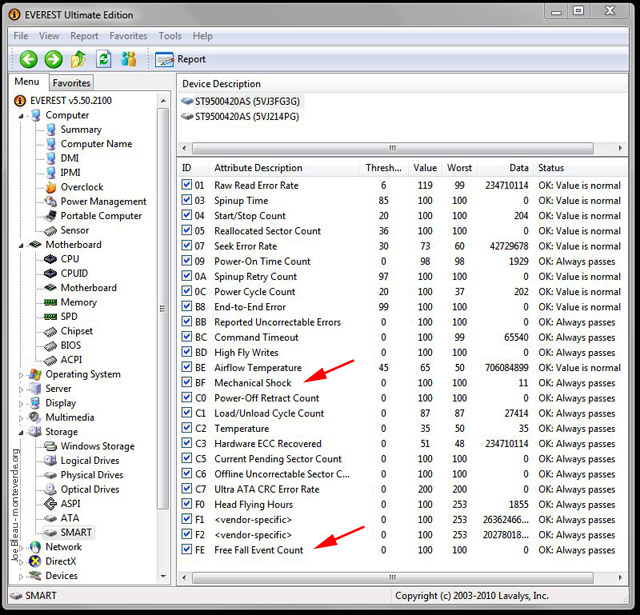
Task: Select the CPUID chip icon
Action: tap(51, 273)
